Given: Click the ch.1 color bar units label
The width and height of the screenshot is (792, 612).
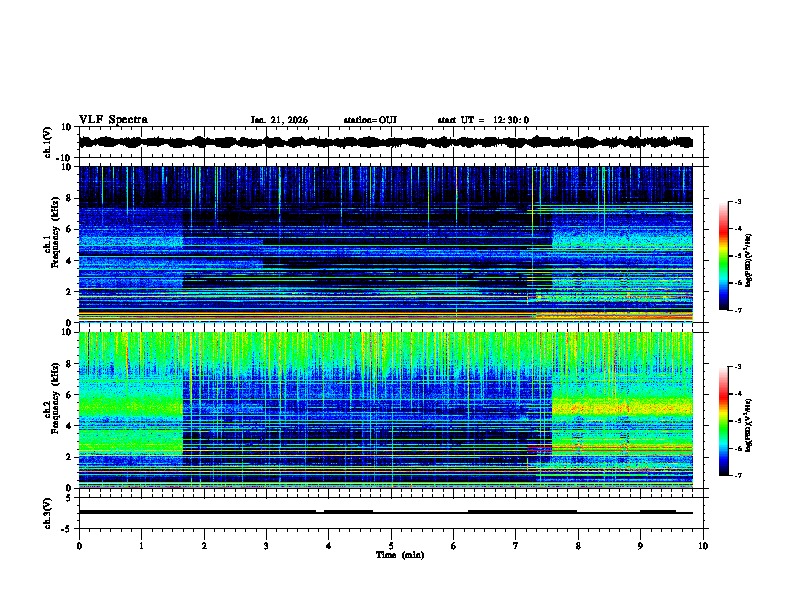Looking at the screenshot, I should click(748, 260).
